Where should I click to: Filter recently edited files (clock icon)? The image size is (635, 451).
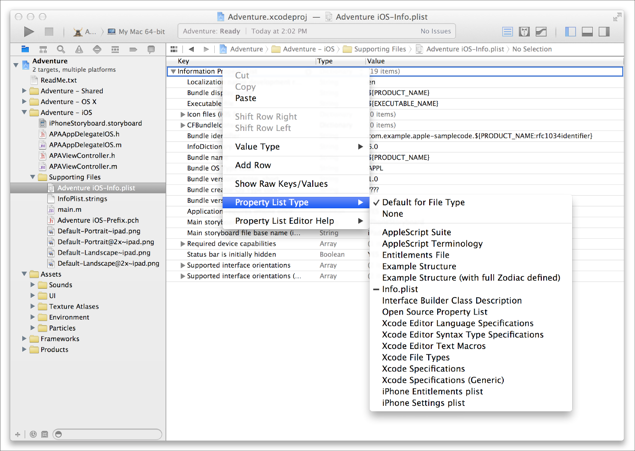pyautogui.click(x=33, y=434)
